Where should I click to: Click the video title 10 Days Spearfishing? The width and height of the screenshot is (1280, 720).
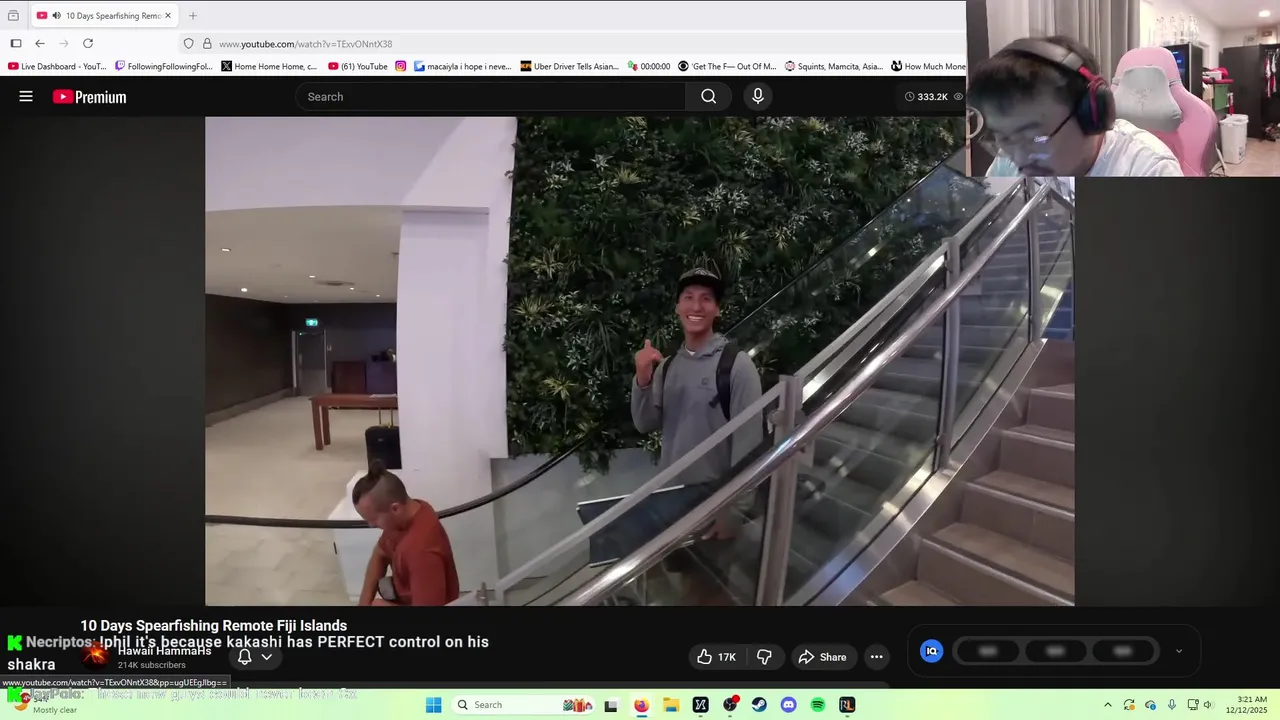click(x=214, y=625)
